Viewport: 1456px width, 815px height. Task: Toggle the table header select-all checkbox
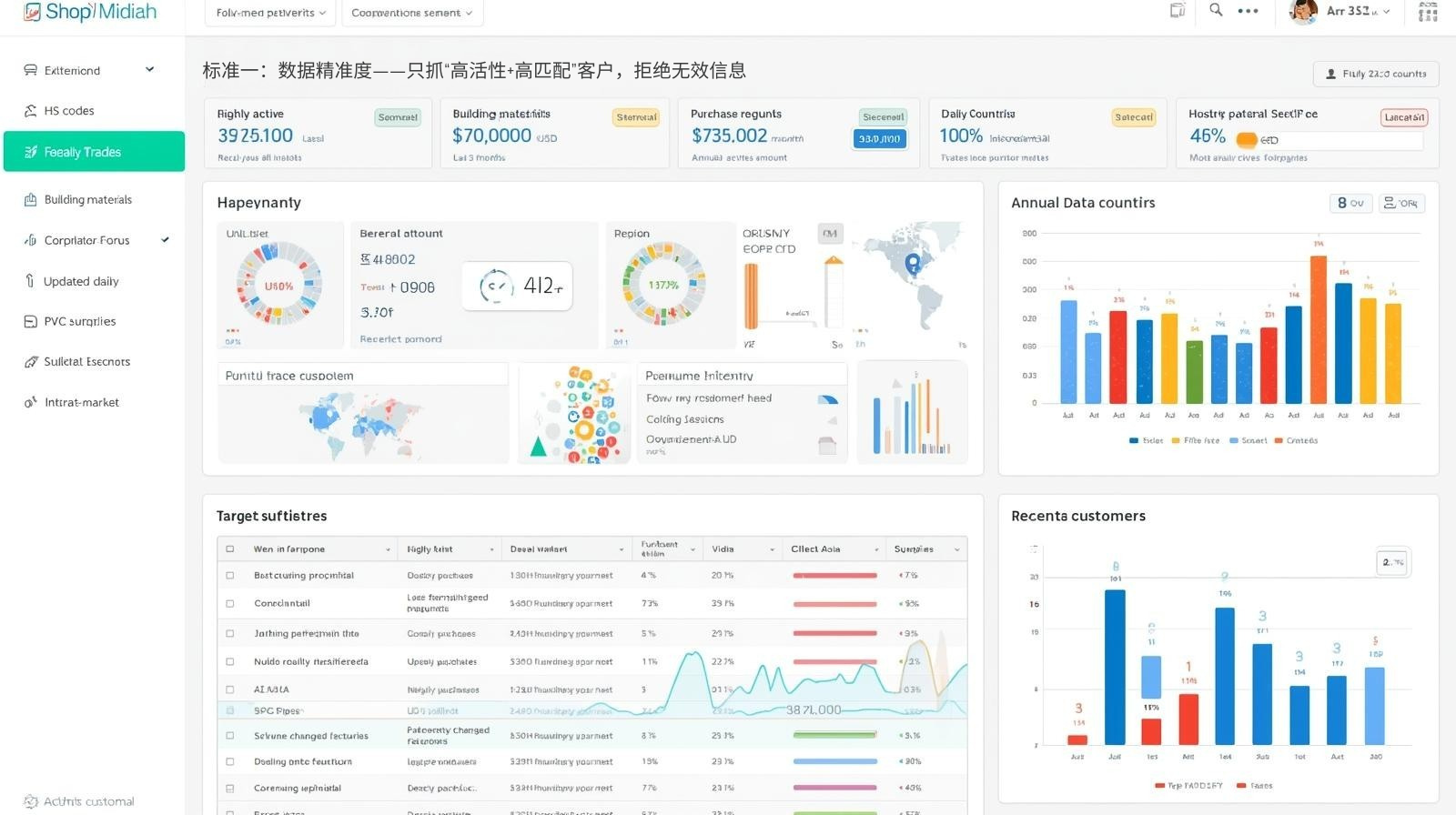(x=230, y=549)
